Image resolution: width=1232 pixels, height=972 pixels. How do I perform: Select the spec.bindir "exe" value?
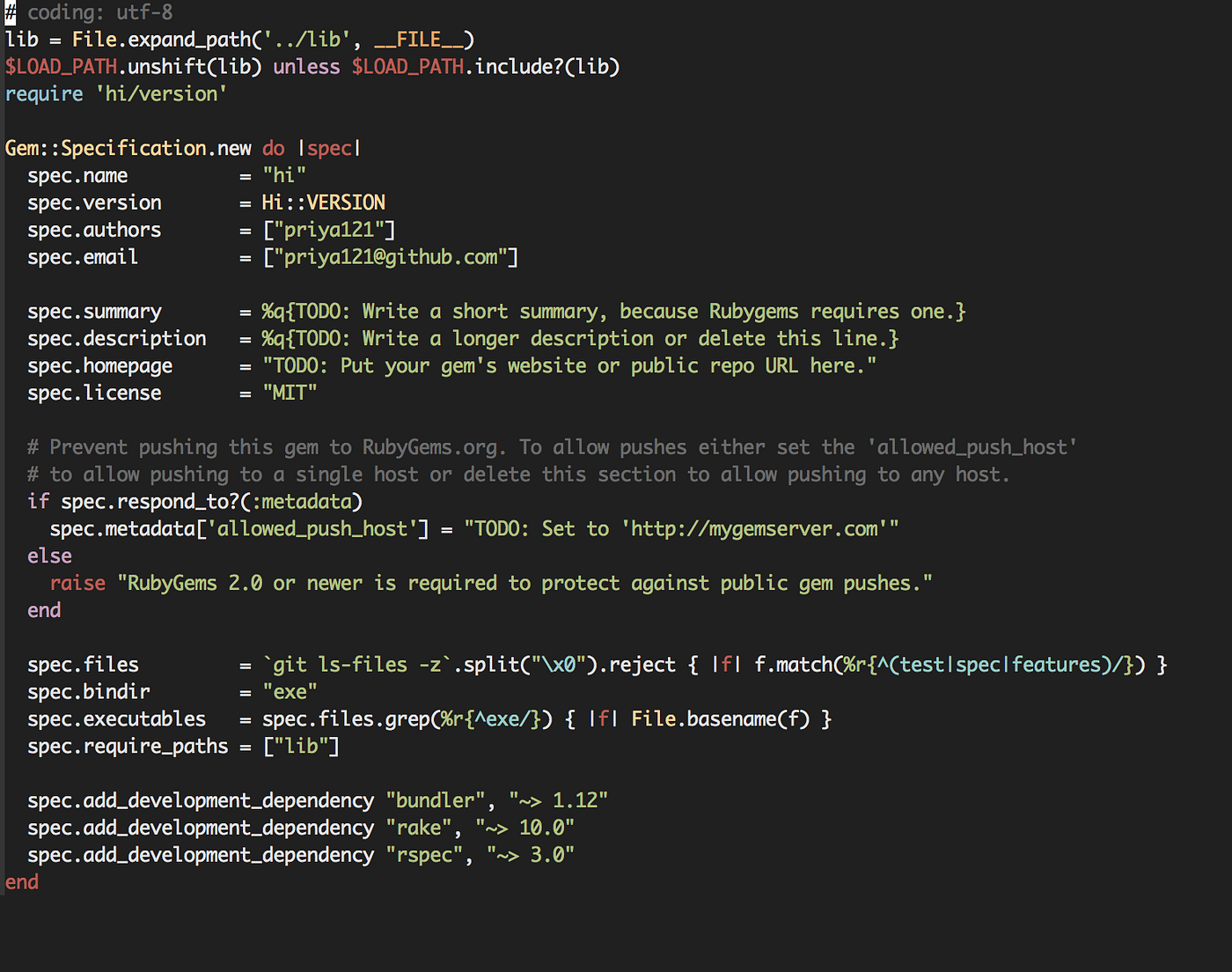pyautogui.click(x=290, y=691)
